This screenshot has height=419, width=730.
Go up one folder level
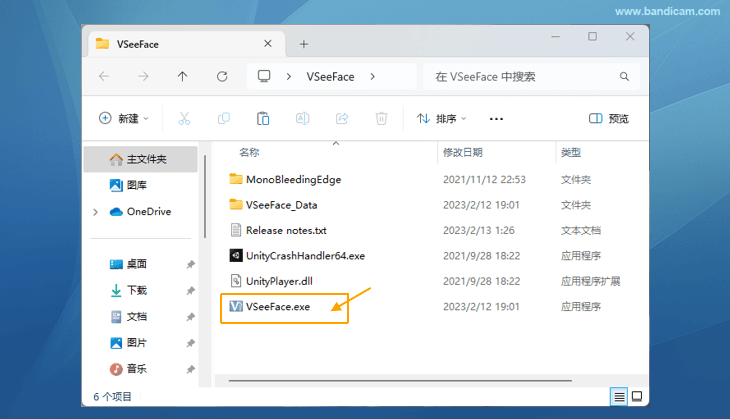click(182, 76)
